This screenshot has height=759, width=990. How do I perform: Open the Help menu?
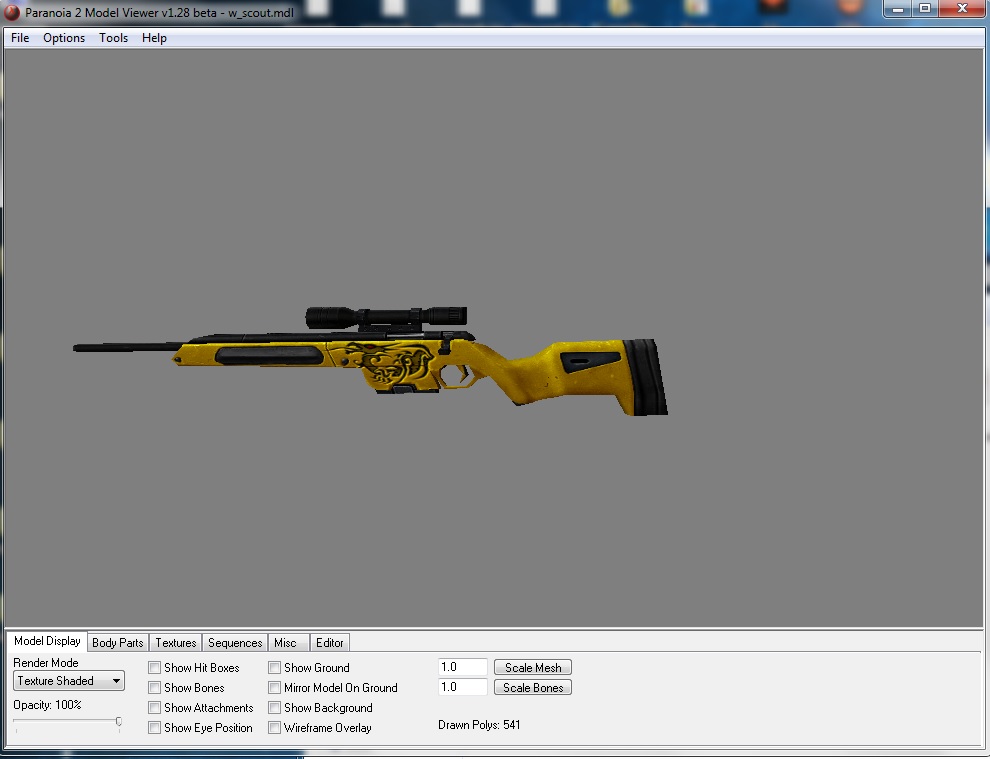click(x=154, y=38)
